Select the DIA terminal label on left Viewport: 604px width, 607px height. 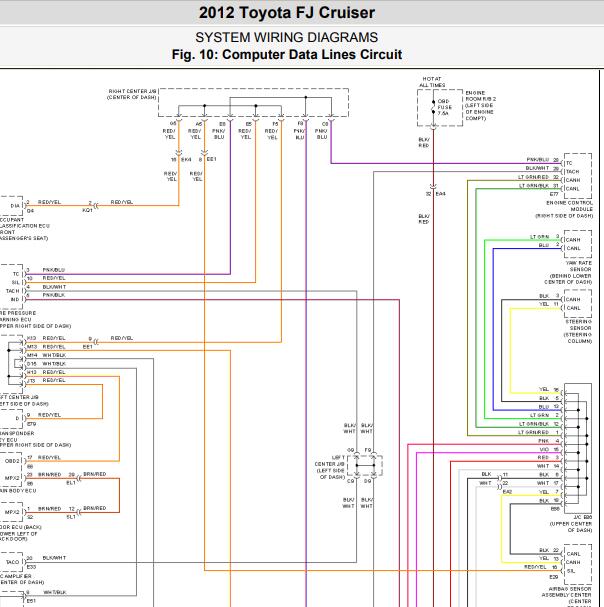pos(14,205)
